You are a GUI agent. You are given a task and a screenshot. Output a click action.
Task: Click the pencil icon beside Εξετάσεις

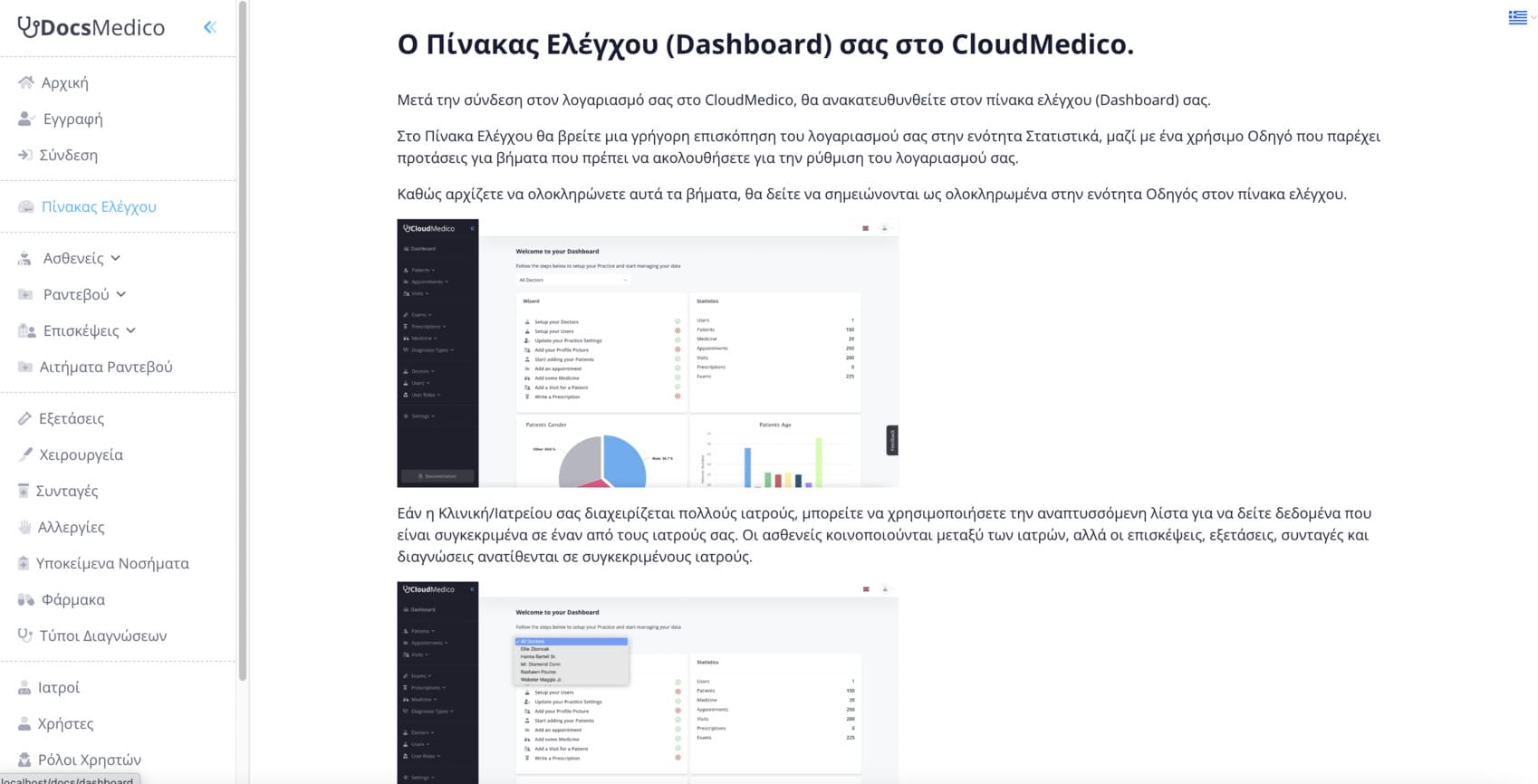[24, 418]
